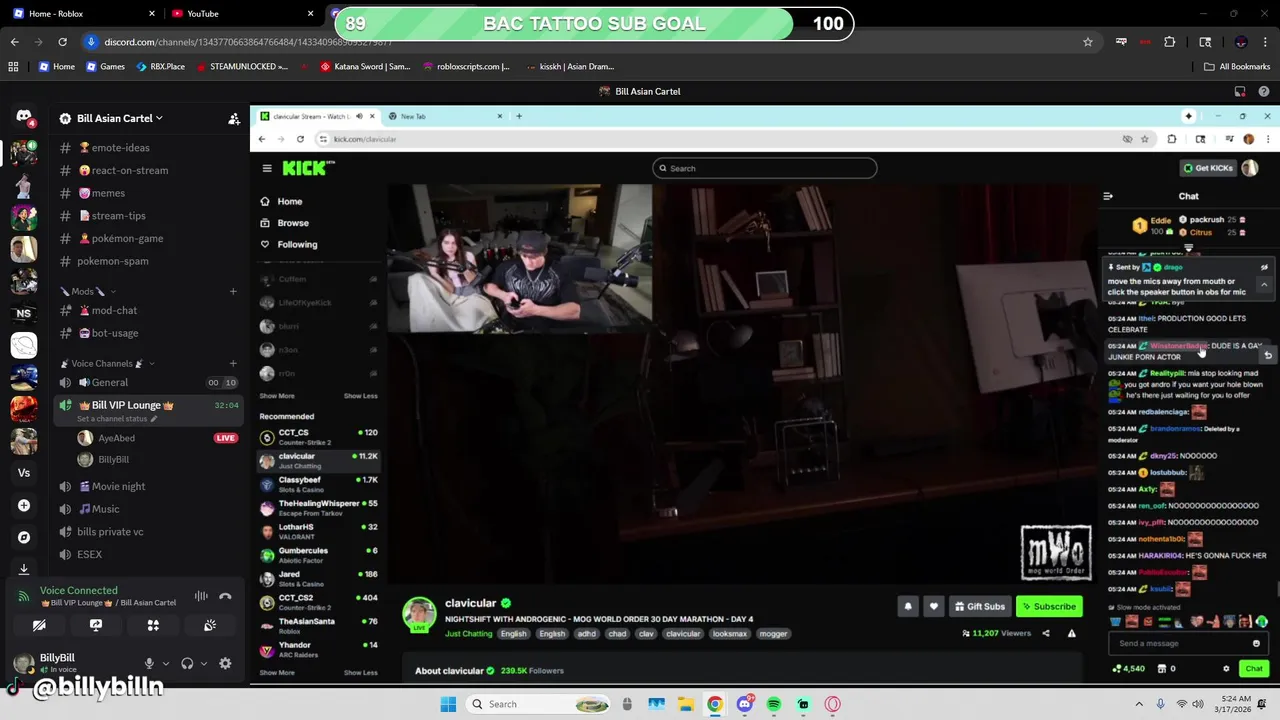Viewport: 1280px width, 720px height.
Task: Open Discord user settings gear
Action: tap(225, 663)
